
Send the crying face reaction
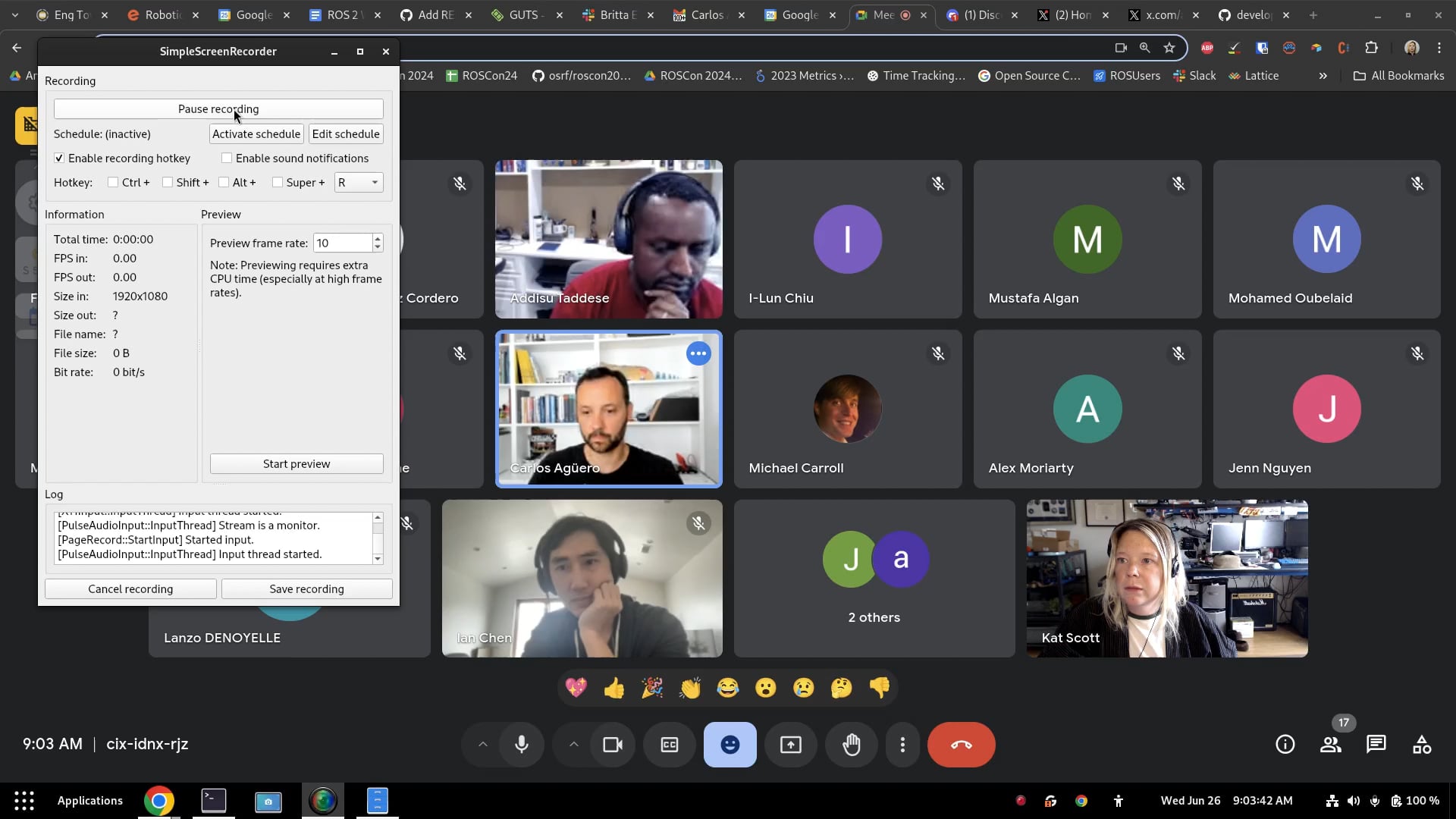tap(804, 688)
